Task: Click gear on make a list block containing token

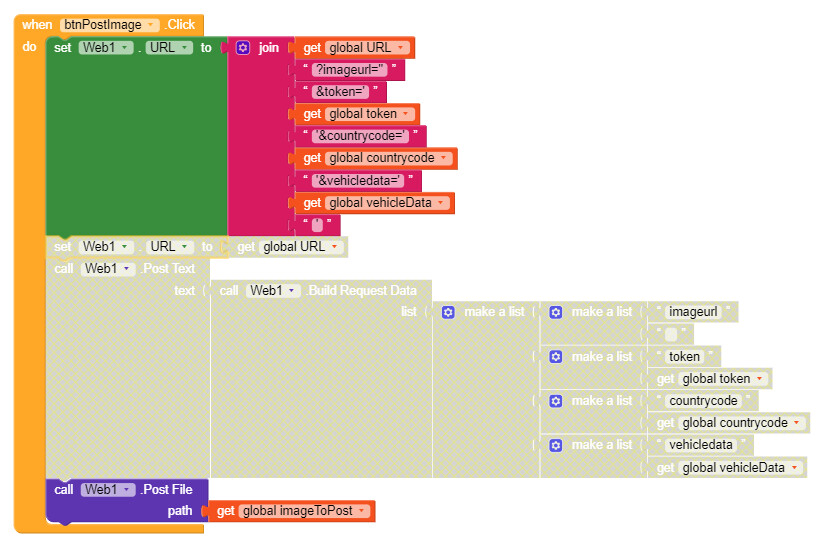Action: pos(556,357)
